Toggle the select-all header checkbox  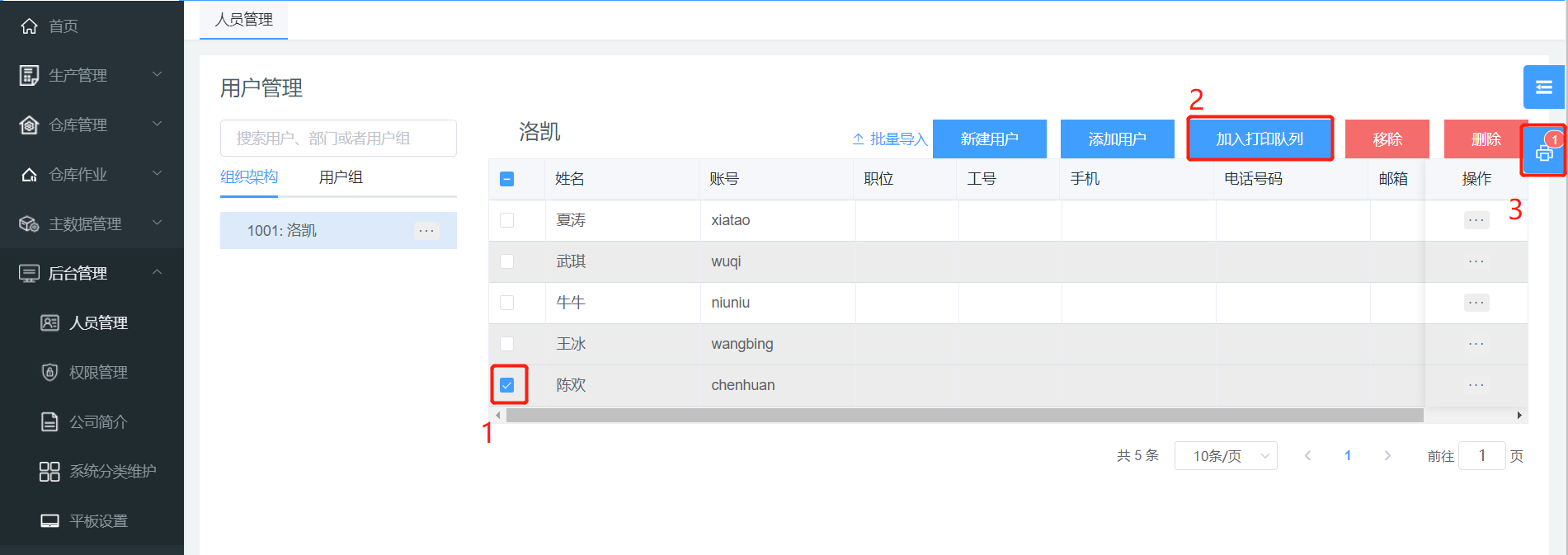tap(507, 179)
